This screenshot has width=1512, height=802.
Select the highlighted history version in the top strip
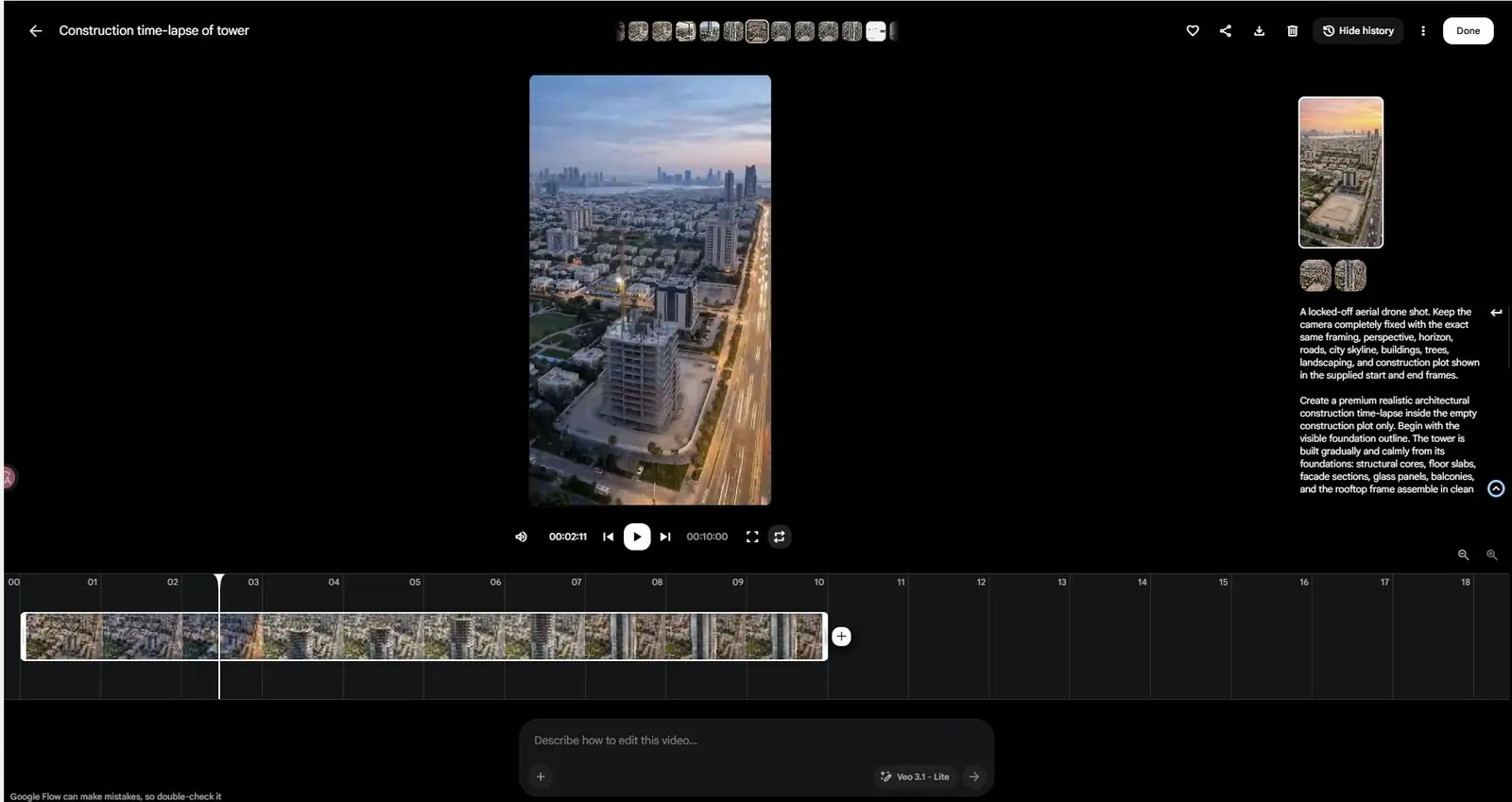coord(757,31)
